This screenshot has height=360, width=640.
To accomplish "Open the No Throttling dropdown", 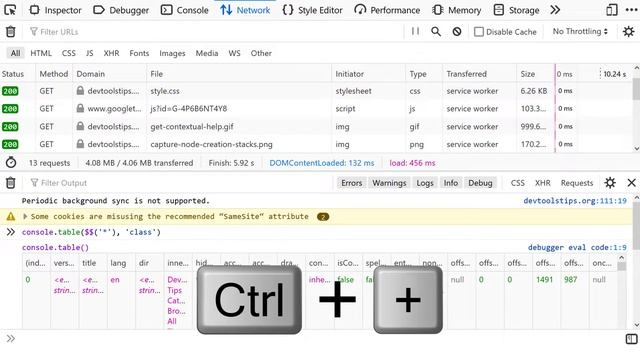I will [580, 31].
